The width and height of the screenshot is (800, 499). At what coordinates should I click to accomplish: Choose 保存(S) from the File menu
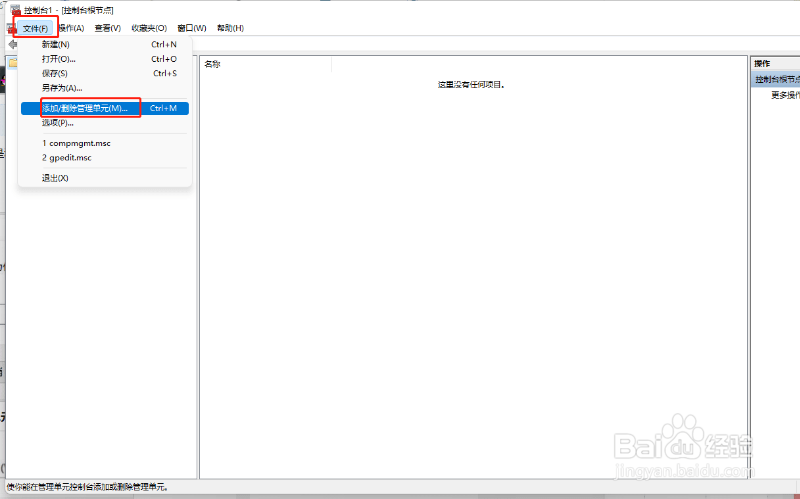105,73
